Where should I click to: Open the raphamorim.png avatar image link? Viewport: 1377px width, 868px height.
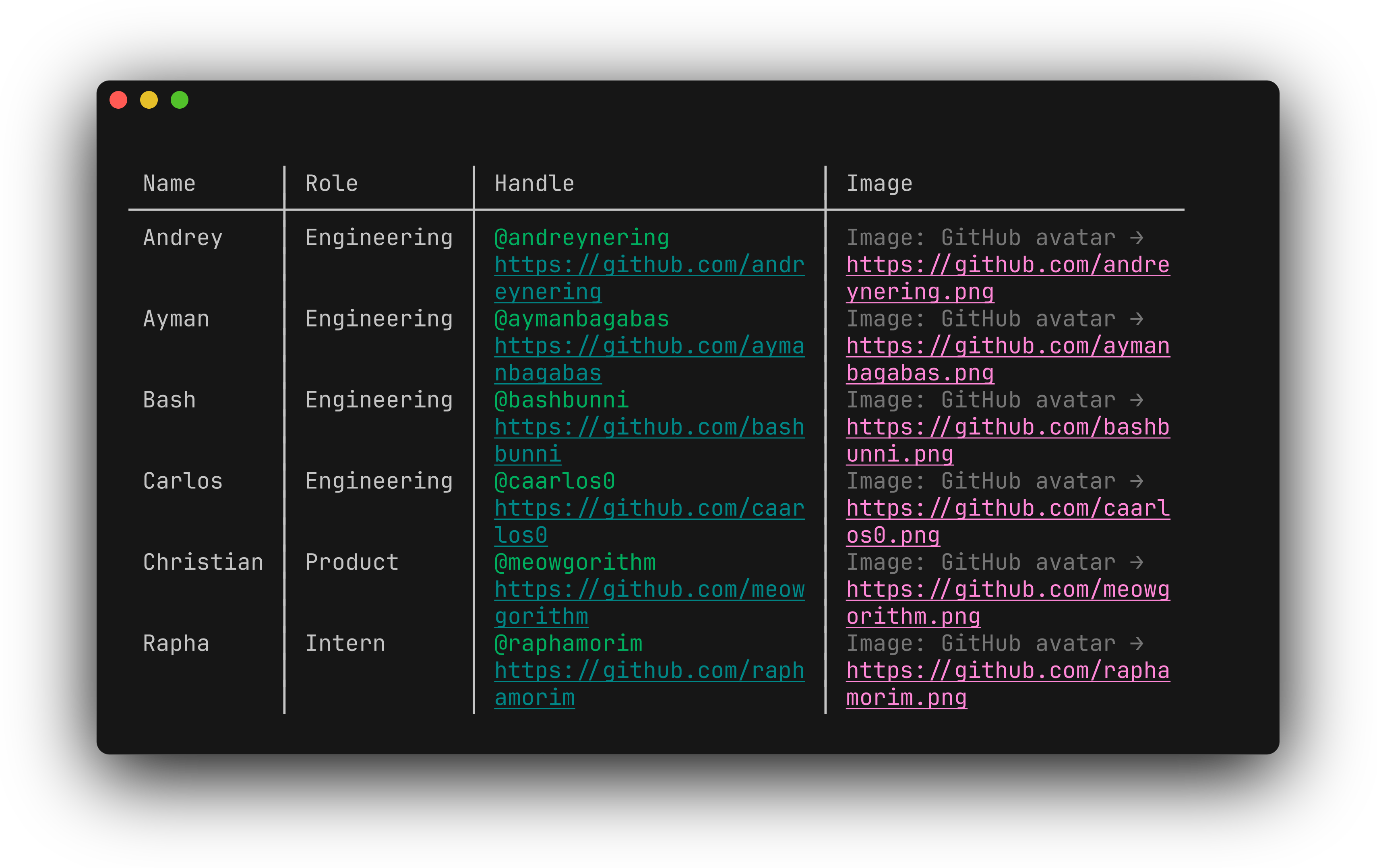[1008, 684]
